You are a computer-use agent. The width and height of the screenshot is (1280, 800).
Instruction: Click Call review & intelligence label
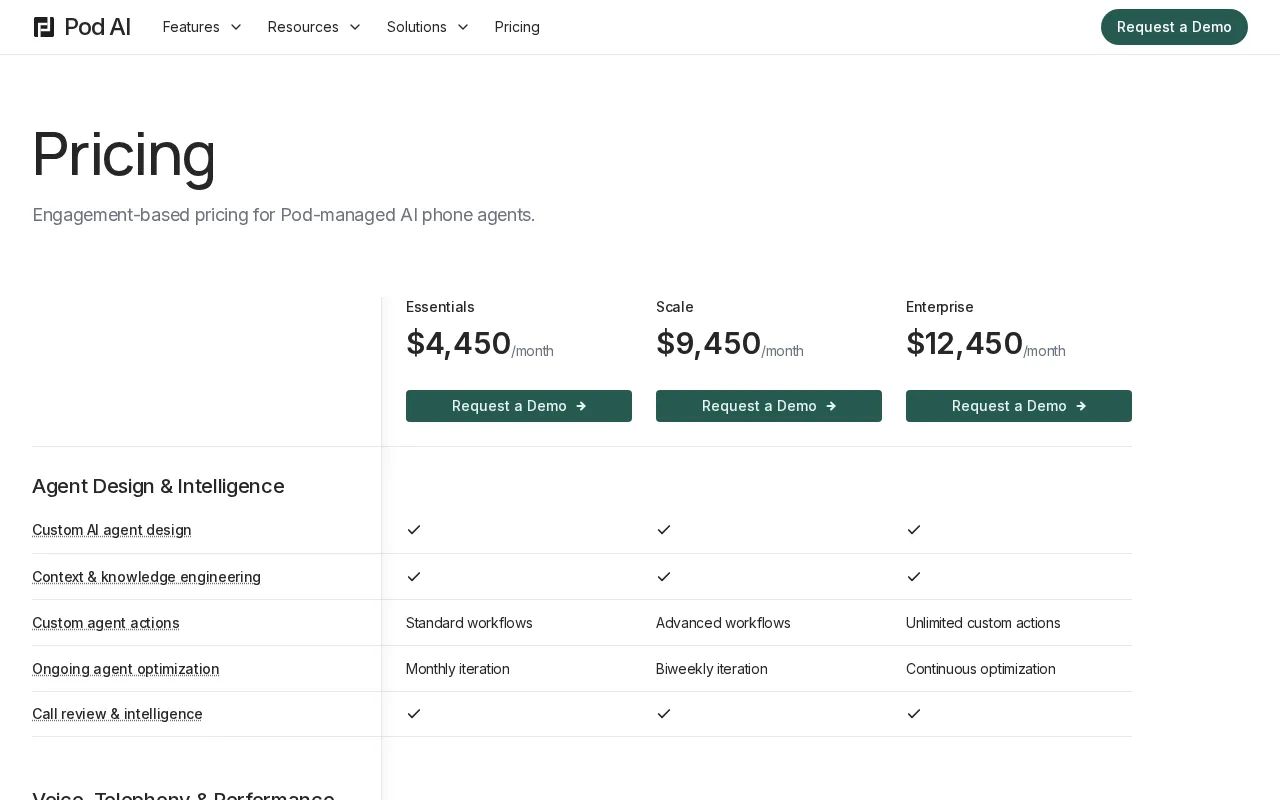[x=117, y=714]
